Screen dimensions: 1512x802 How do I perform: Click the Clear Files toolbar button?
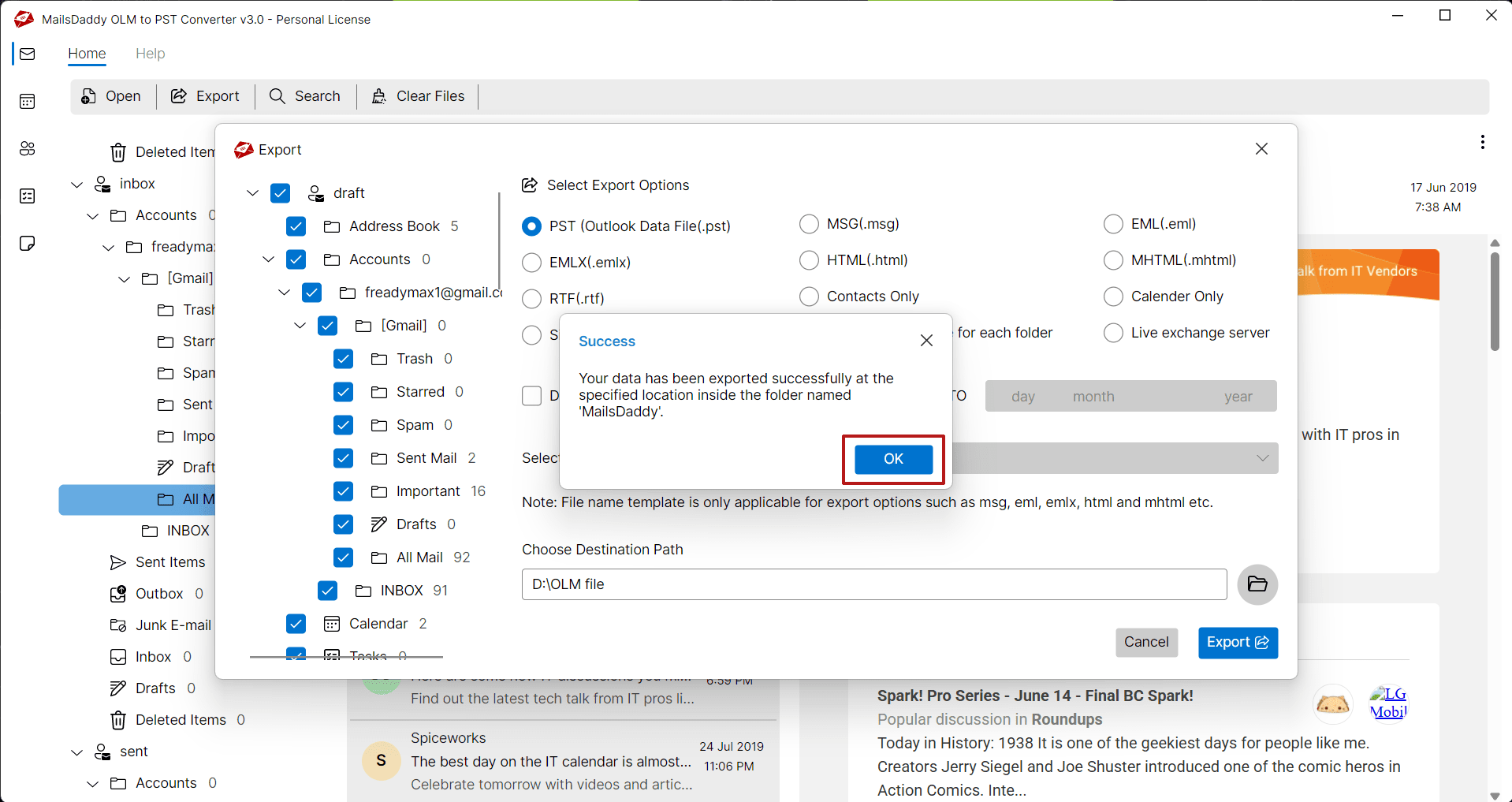coord(418,96)
